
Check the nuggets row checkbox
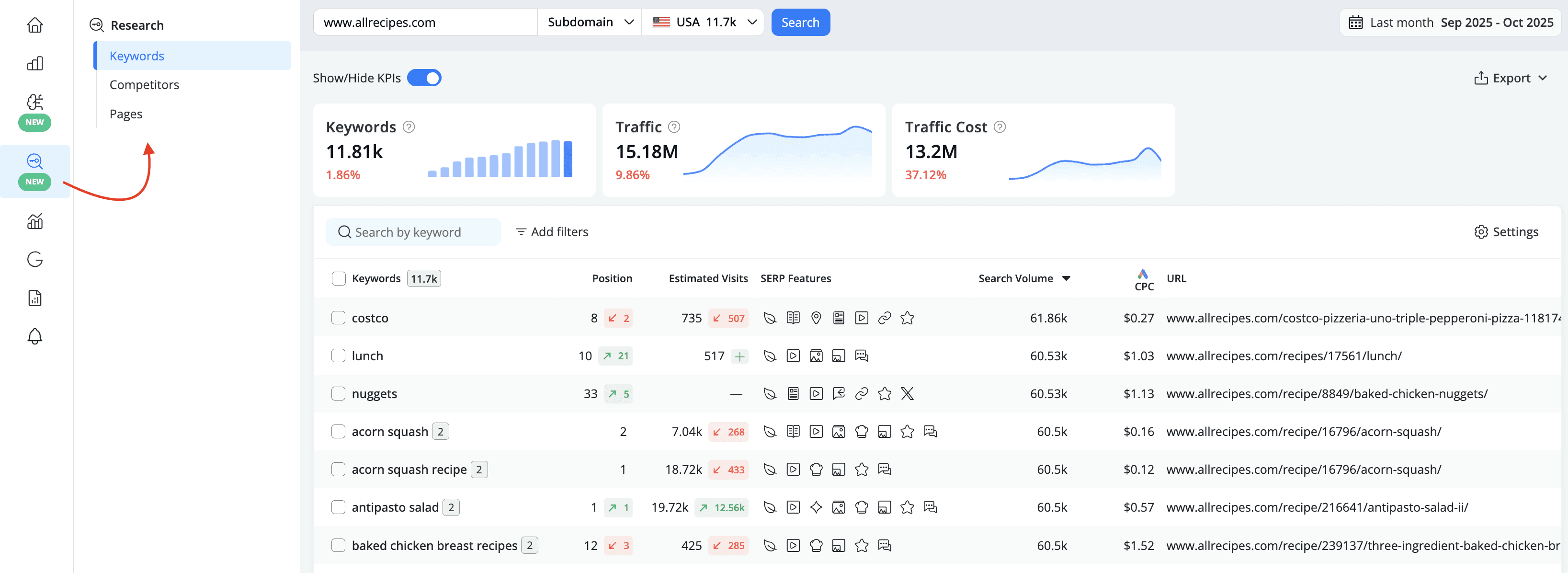tap(339, 393)
